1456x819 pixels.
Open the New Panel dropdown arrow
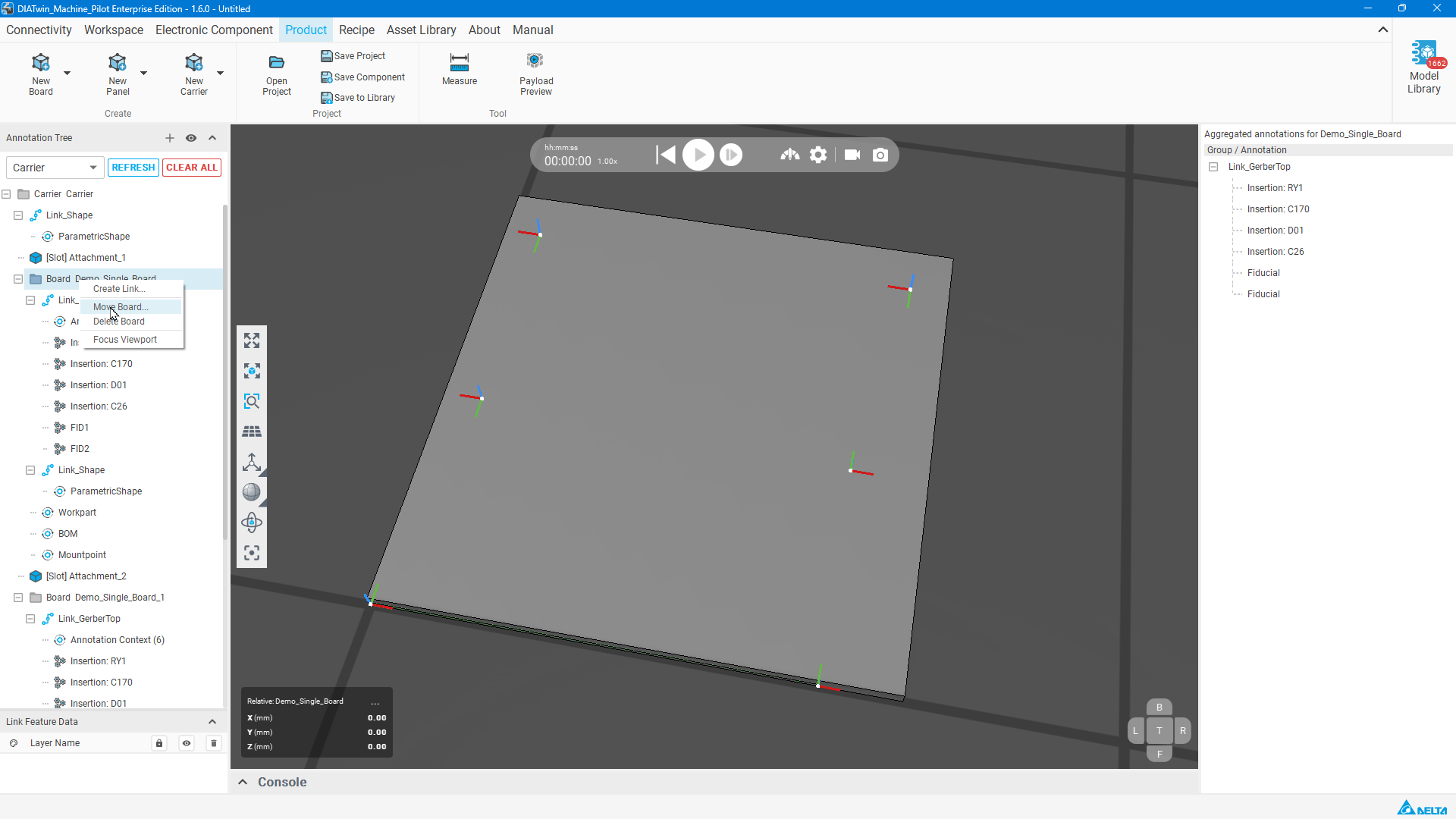(143, 74)
